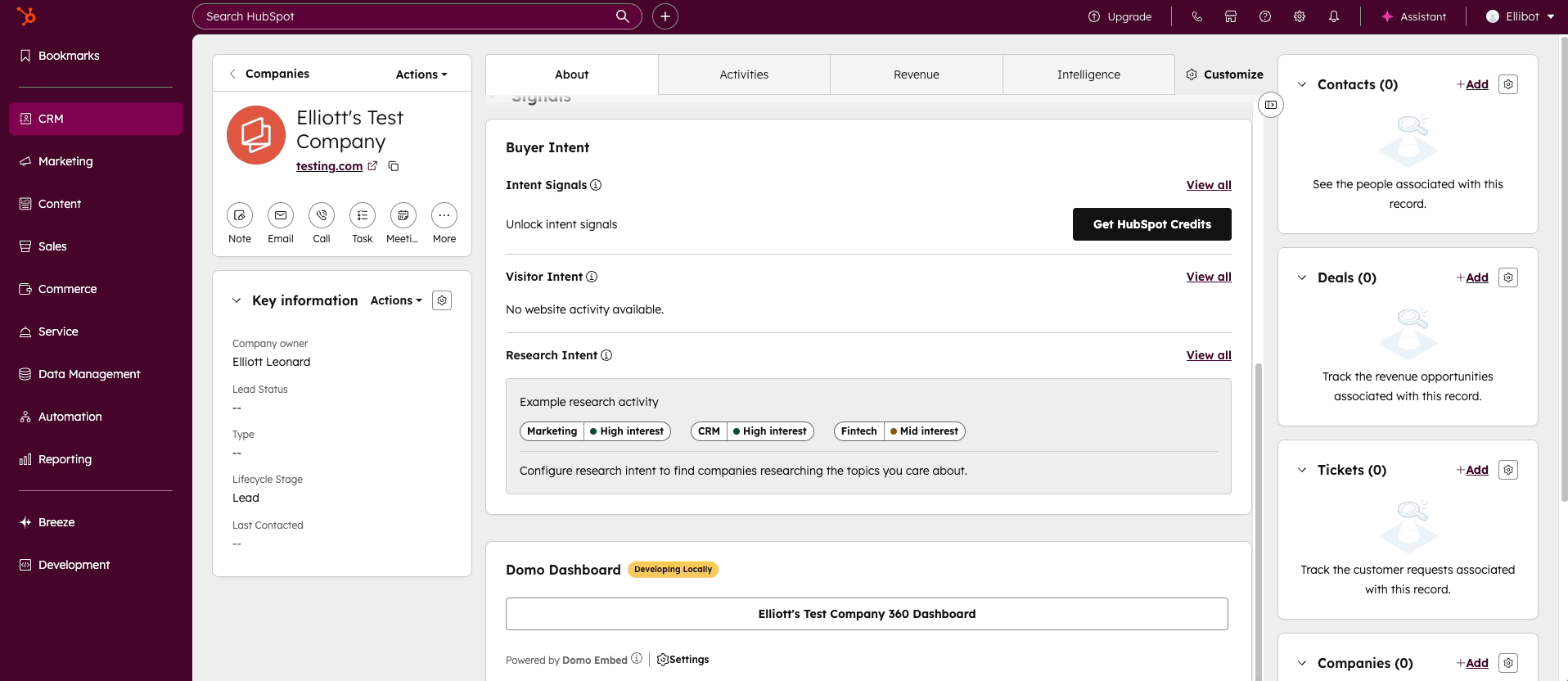Click the Intent Signals info icon
This screenshot has height=681, width=1568.
pos(596,185)
